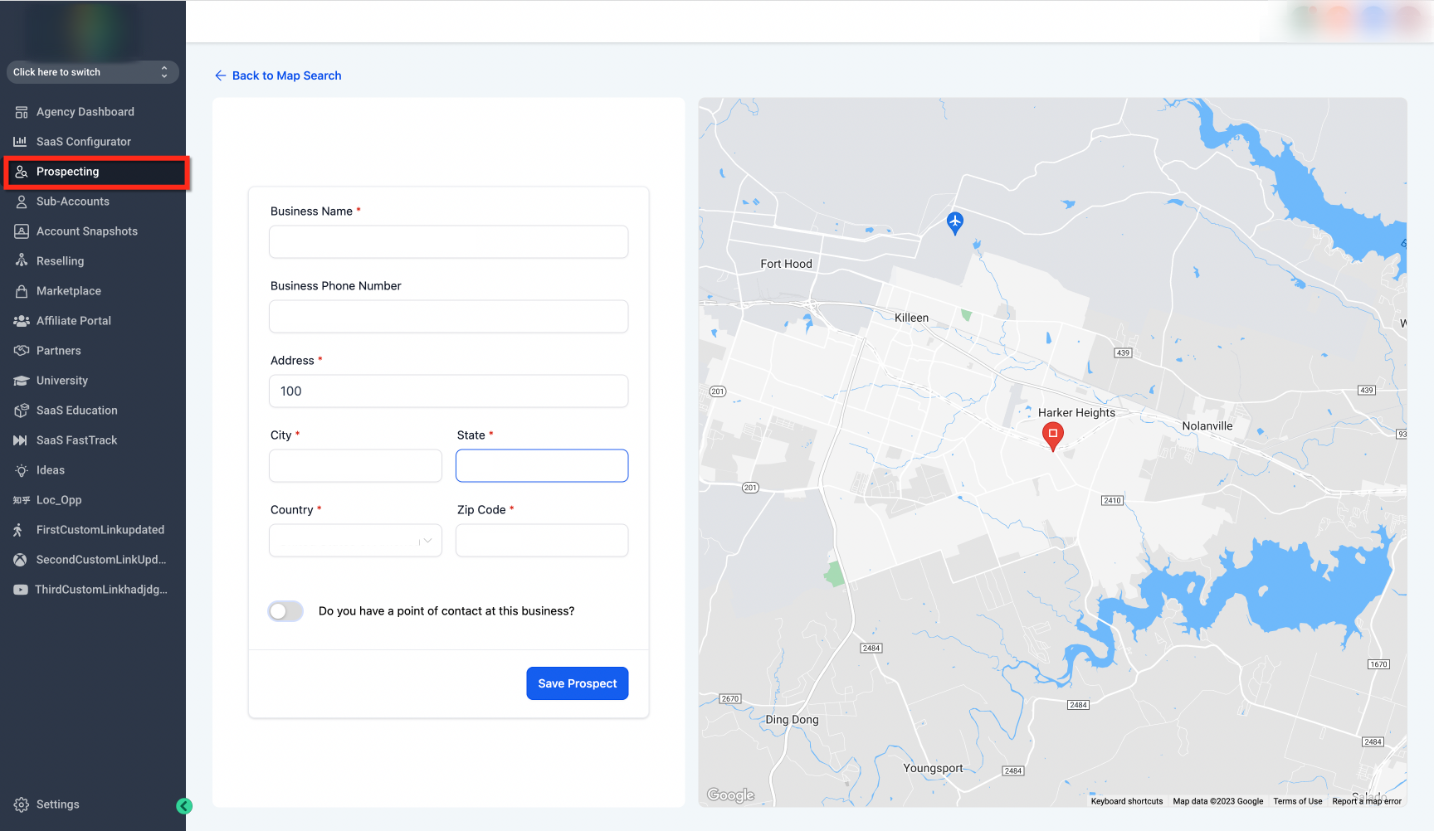Click the Marketplace bag icon
Screen dimensions: 1434x831
[x=21, y=291]
